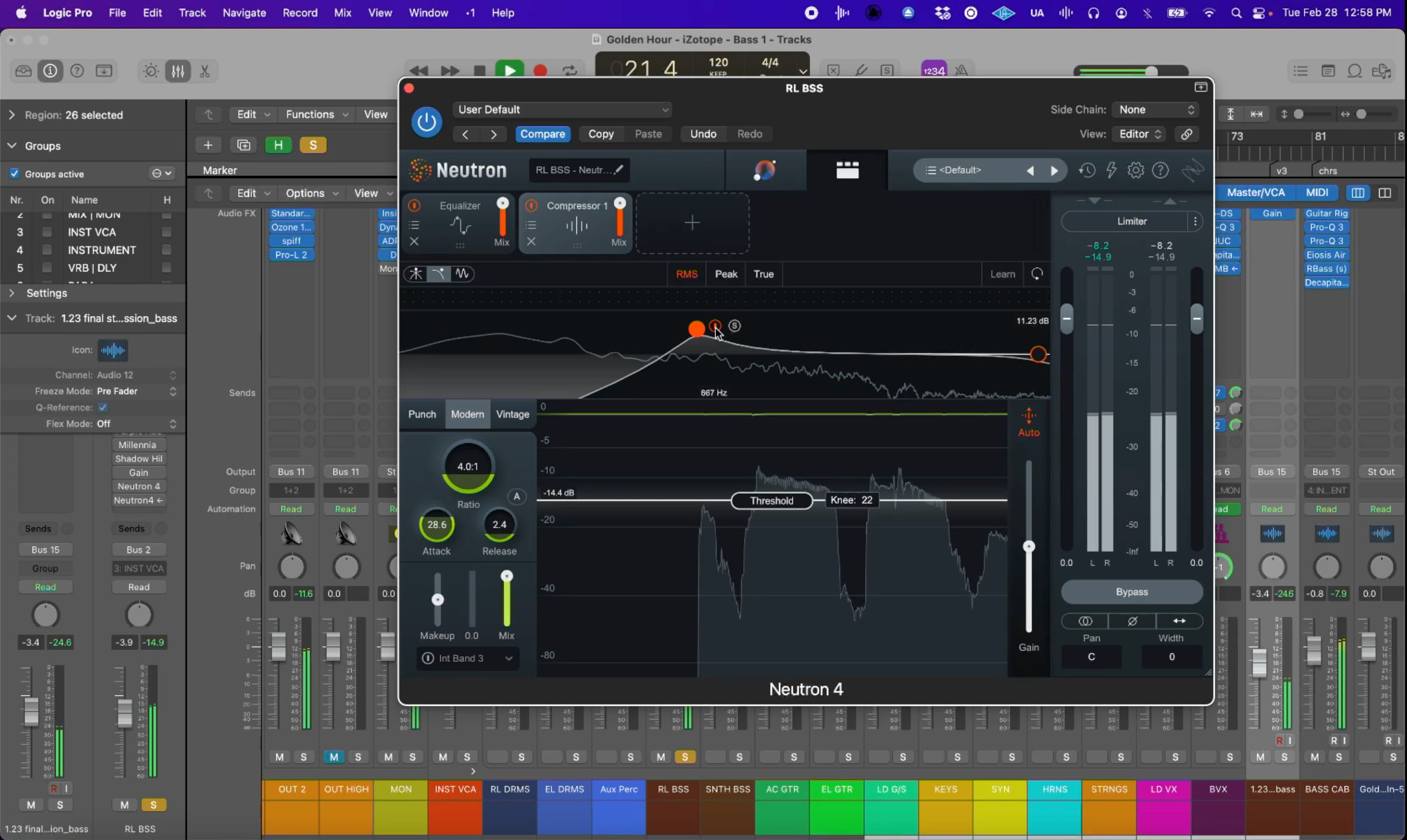Viewport: 1407px width, 840px height.
Task: Collapse the Groups section
Action: pyautogui.click(x=11, y=146)
